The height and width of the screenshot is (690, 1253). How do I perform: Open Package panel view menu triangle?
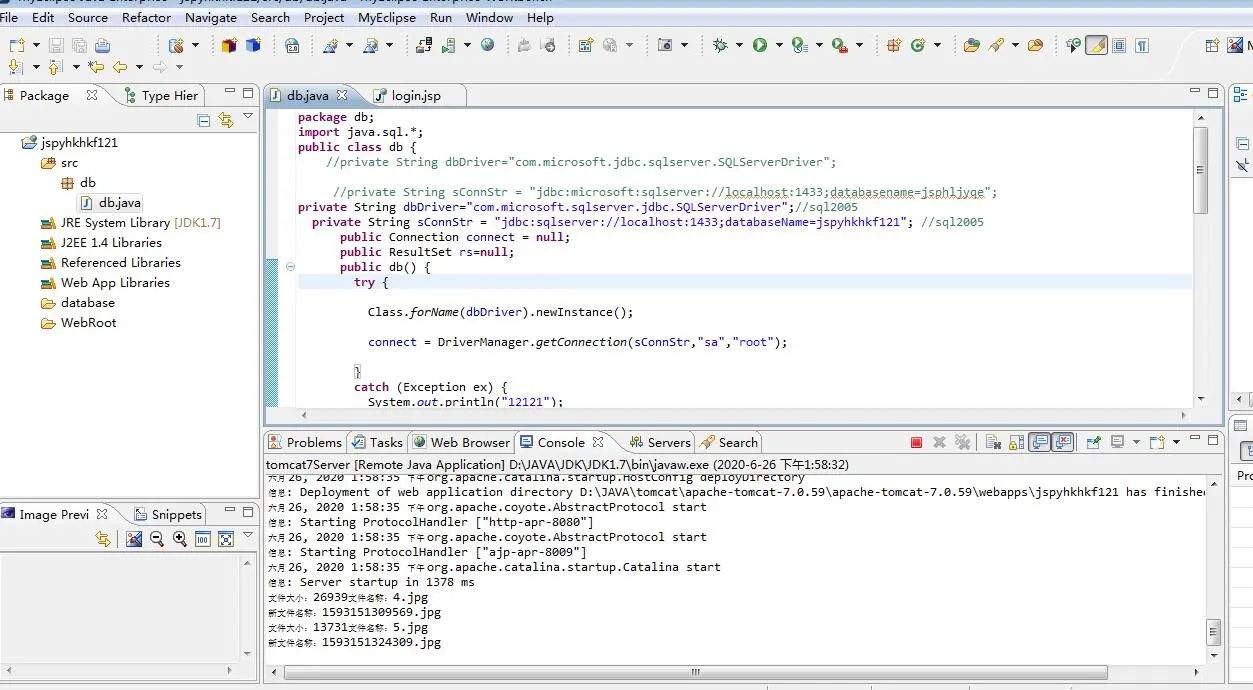pos(248,118)
